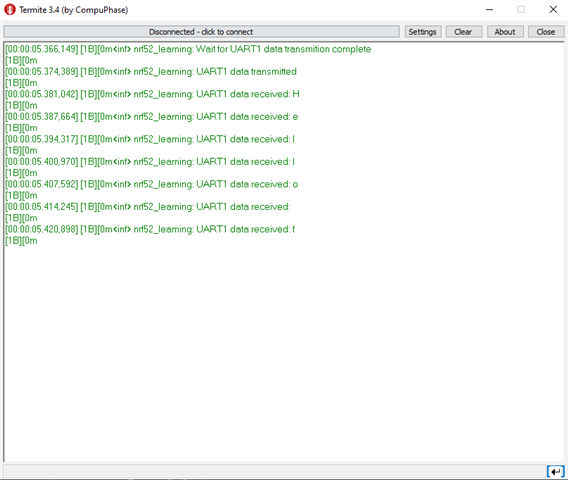The width and height of the screenshot is (568, 480).
Task: Open the Settings dialog
Action: click(423, 32)
